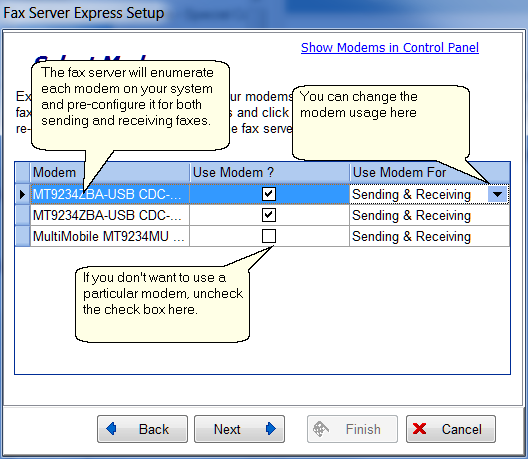
Task: Click the Finish button
Action: tap(352, 429)
